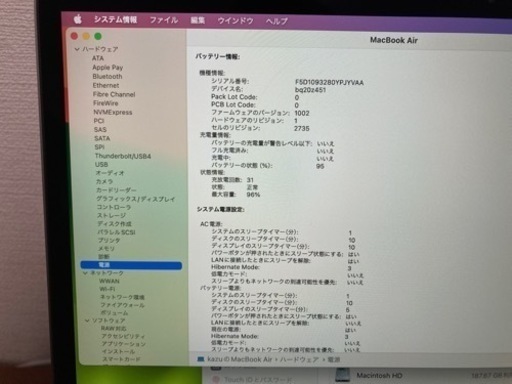Click the device name bq20z451
512x384 pixels.
click(x=310, y=90)
